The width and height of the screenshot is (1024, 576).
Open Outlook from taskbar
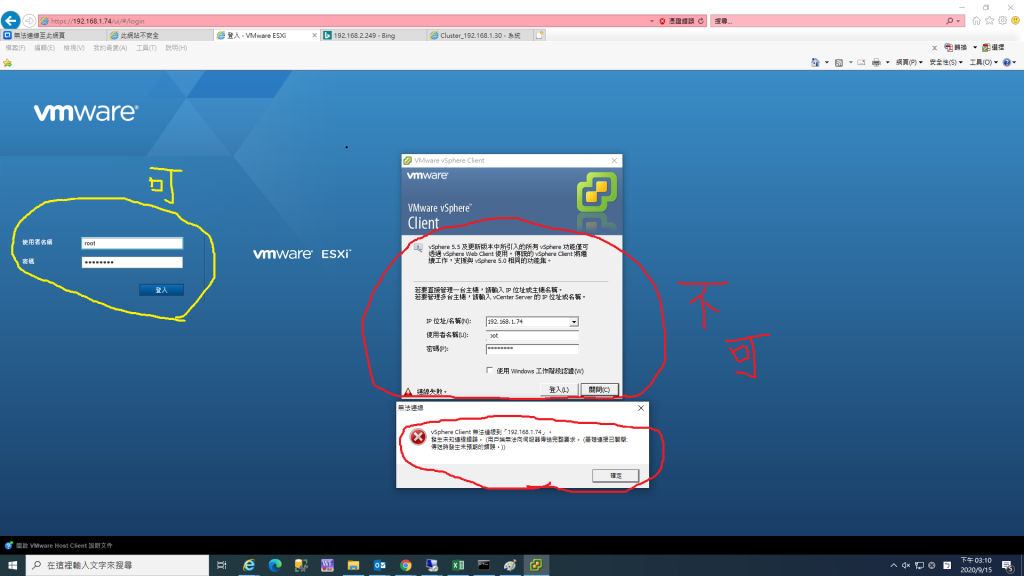pos(379,565)
